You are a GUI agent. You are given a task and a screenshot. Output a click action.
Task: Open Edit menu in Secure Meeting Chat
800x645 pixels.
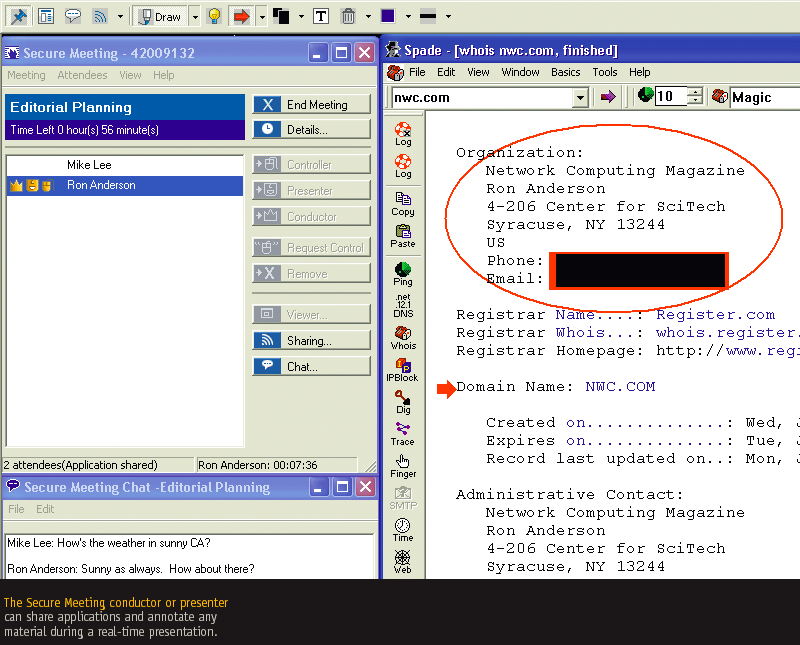(x=45, y=509)
